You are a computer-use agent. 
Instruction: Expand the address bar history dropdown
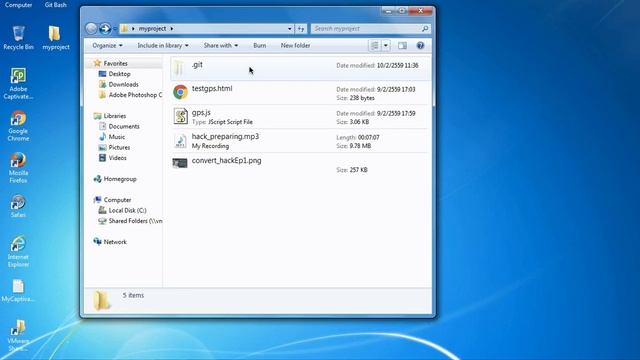point(289,29)
